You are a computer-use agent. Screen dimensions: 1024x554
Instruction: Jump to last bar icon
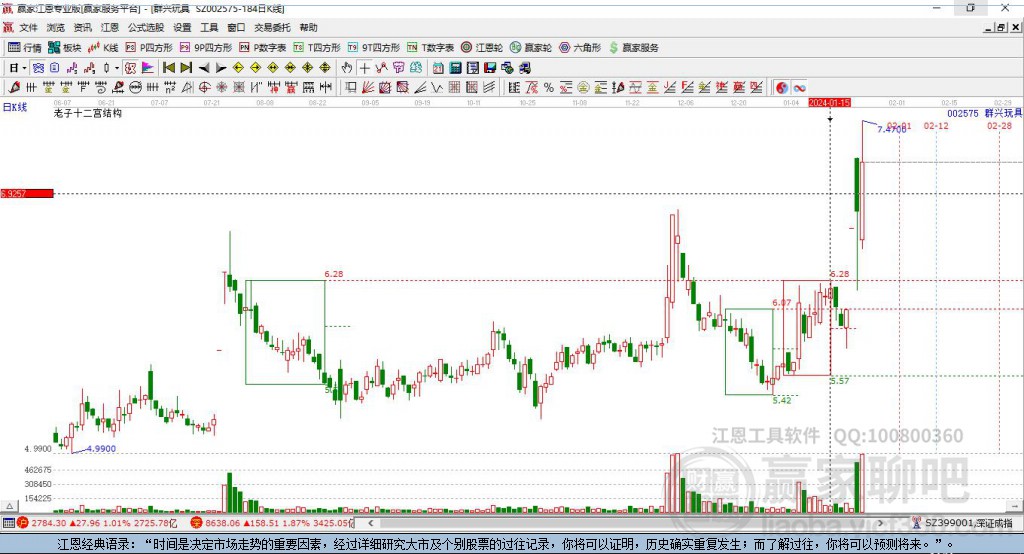(x=186, y=68)
